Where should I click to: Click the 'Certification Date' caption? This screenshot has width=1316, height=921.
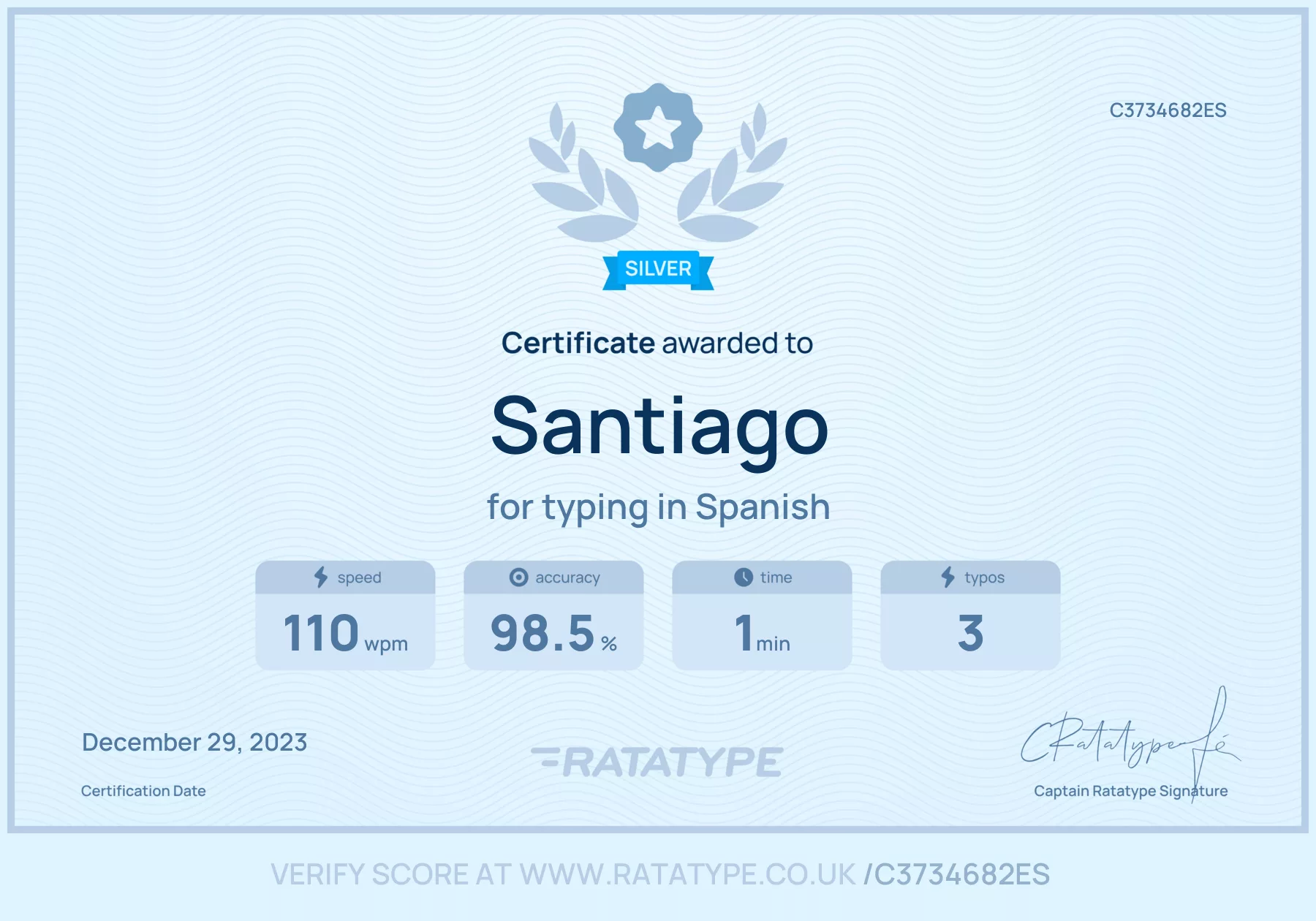[143, 791]
